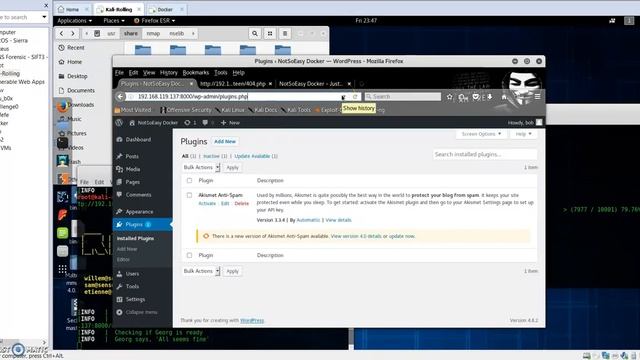
Task: Open the show applications grid in dock
Action: click(x=62, y=269)
